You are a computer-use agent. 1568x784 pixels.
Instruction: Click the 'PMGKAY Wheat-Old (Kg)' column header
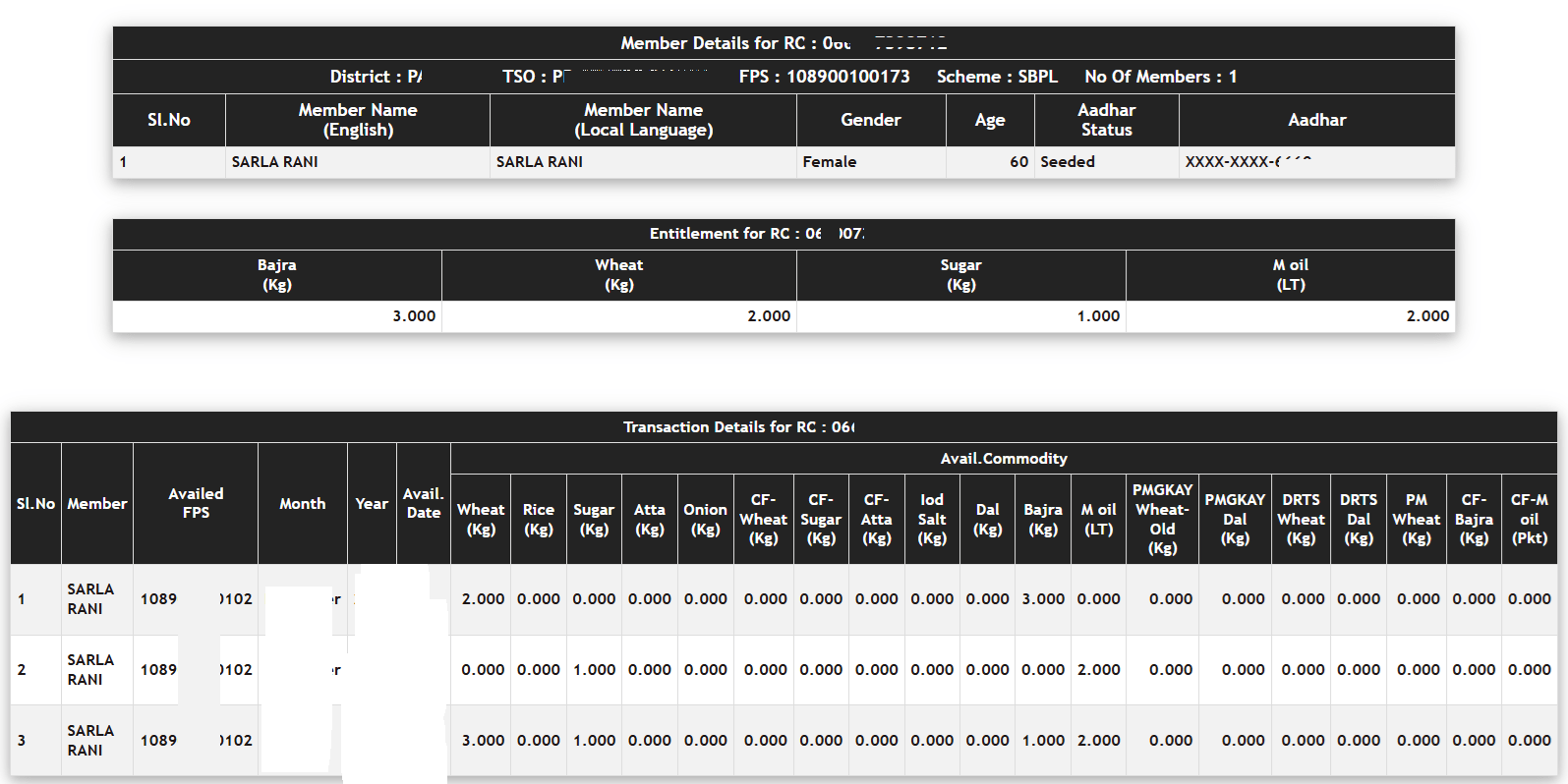pyautogui.click(x=1163, y=520)
